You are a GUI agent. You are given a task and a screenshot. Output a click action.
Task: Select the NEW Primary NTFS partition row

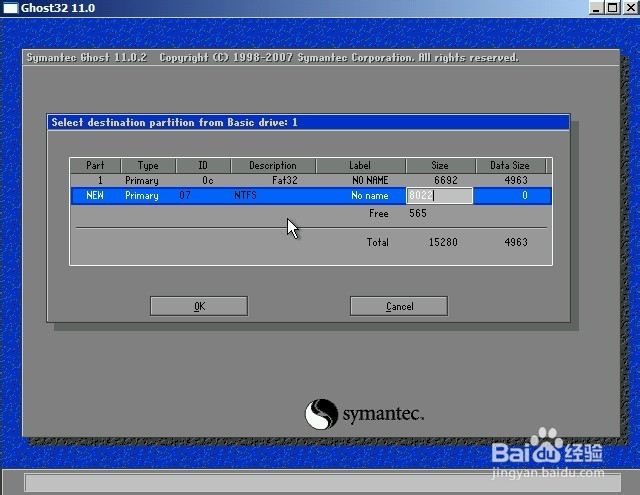pos(311,195)
